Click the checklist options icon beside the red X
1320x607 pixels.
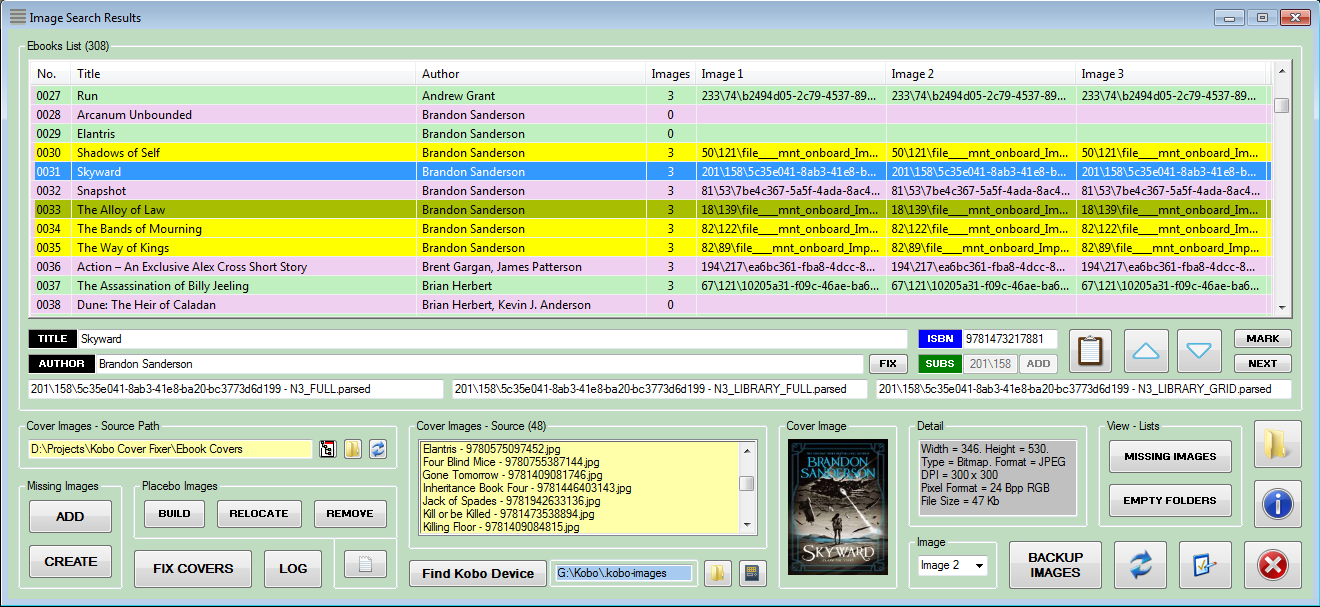pos(1205,565)
